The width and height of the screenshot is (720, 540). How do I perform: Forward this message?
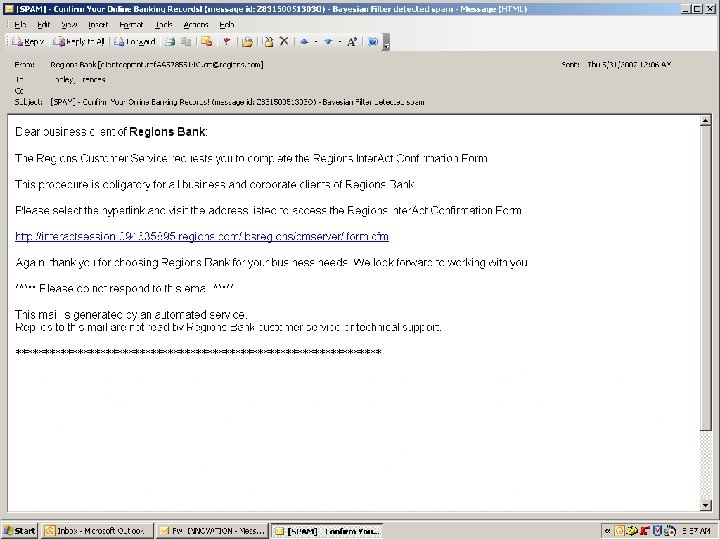135,42
